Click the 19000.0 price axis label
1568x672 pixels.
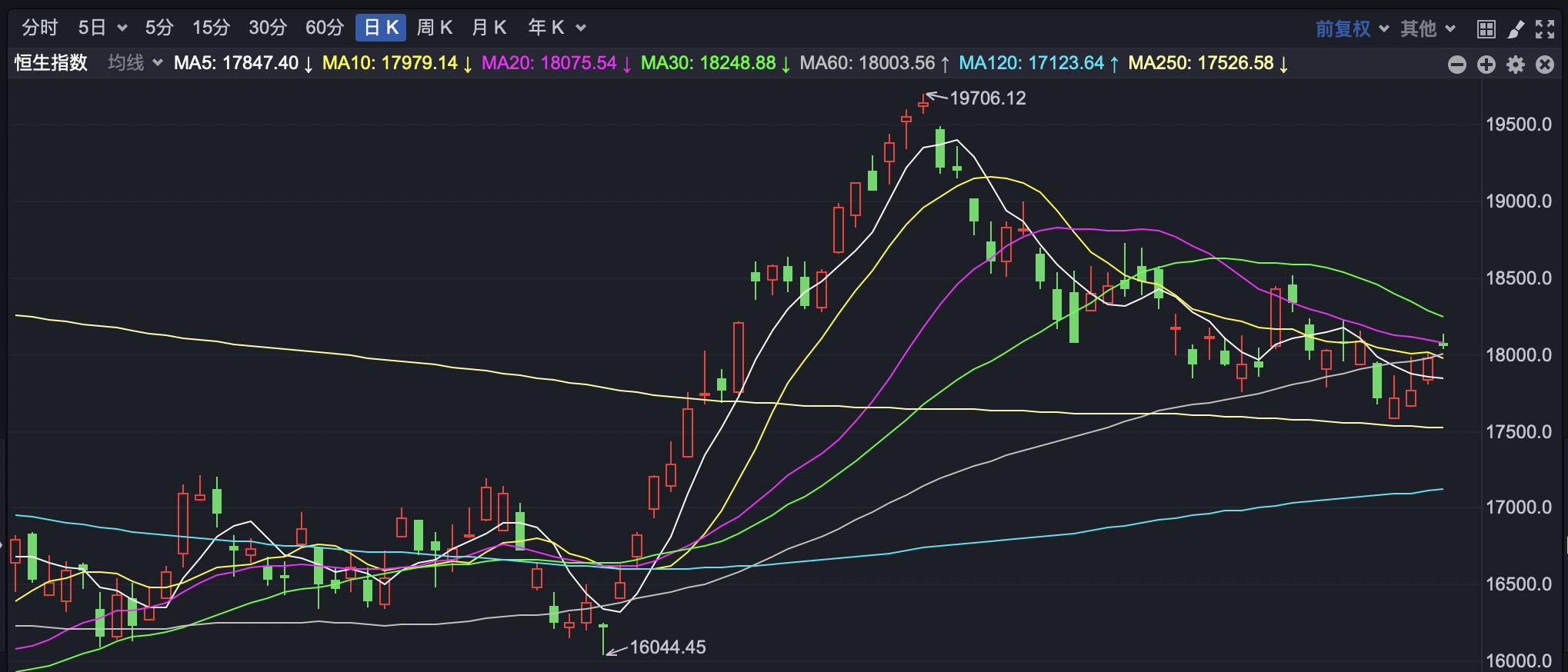coord(1519,201)
